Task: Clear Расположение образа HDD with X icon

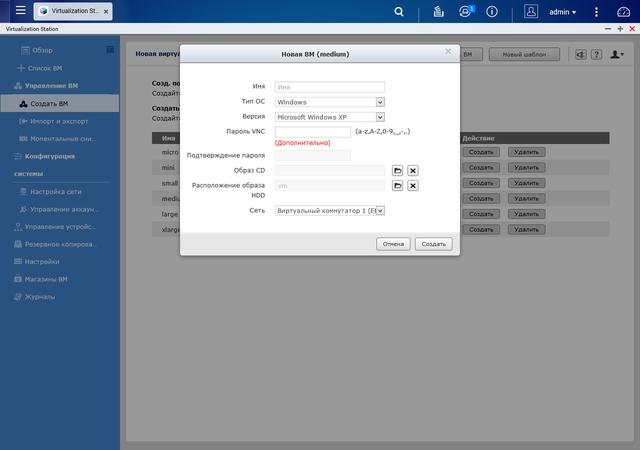Action: pyautogui.click(x=413, y=186)
